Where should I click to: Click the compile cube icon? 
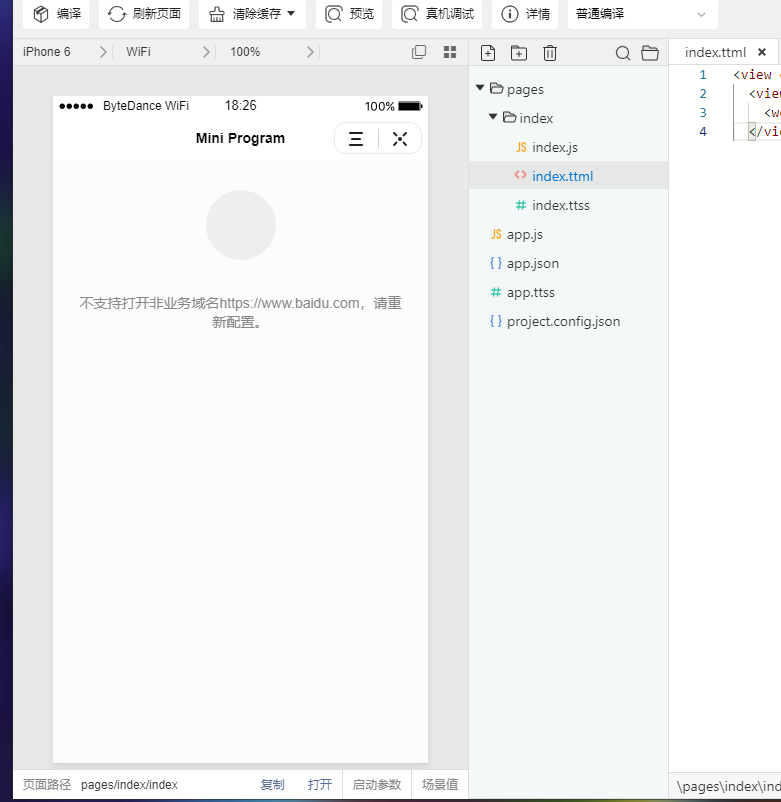[x=41, y=14]
